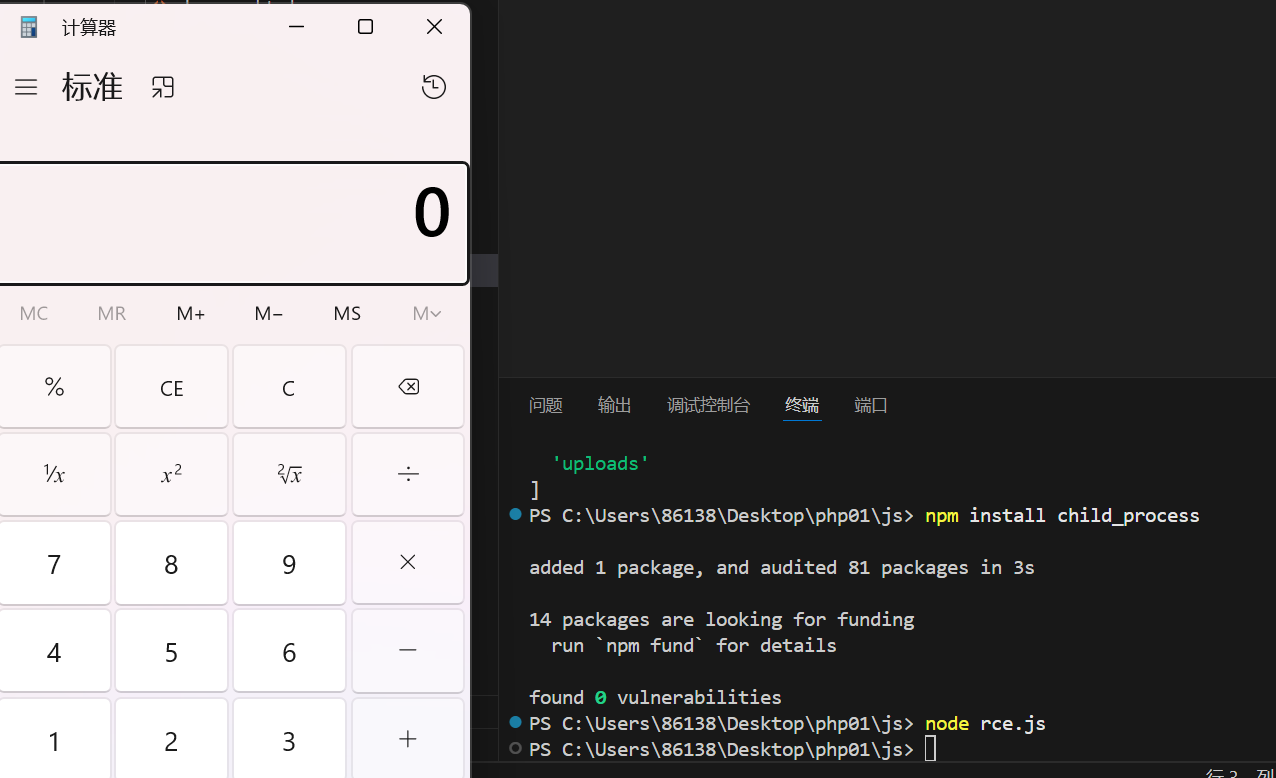Image resolution: width=1276 pixels, height=778 pixels.
Task: Click number 5 key
Action: click(x=172, y=652)
